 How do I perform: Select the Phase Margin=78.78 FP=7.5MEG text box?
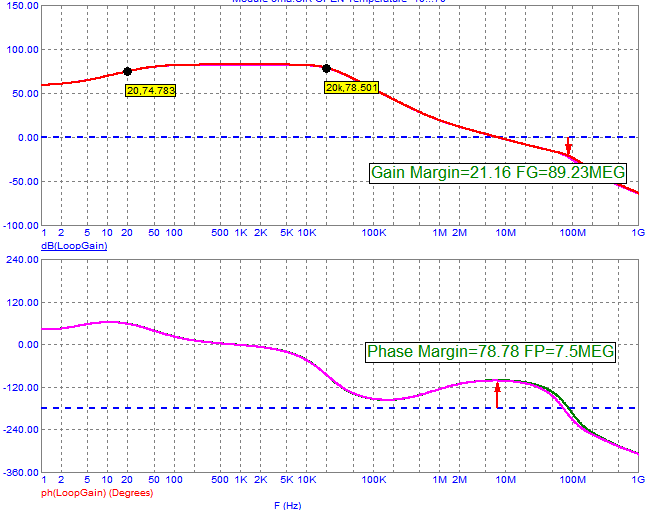[490, 352]
